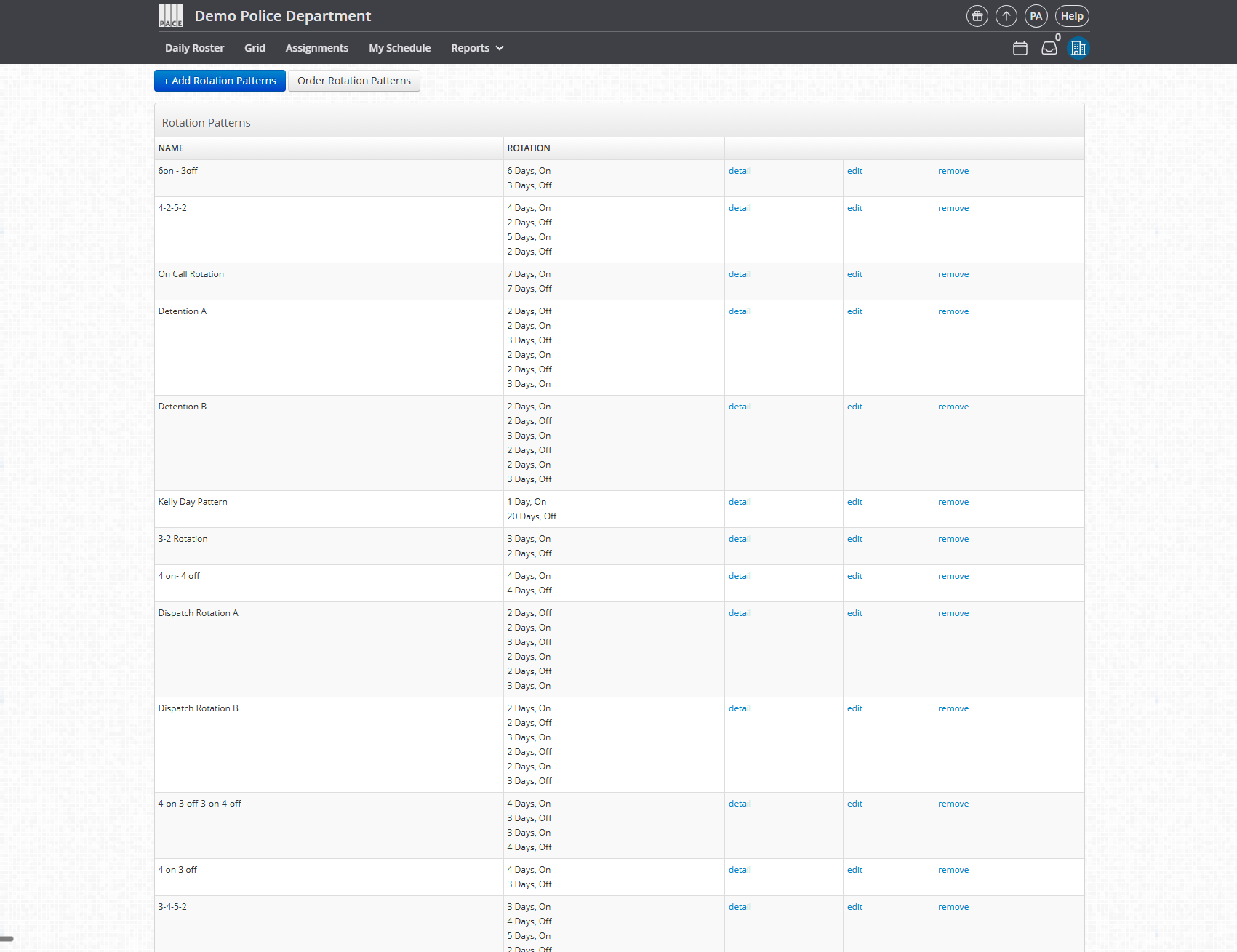This screenshot has width=1237, height=952.
Task: Remove the Kelly Day Pattern row
Action: [x=953, y=502]
